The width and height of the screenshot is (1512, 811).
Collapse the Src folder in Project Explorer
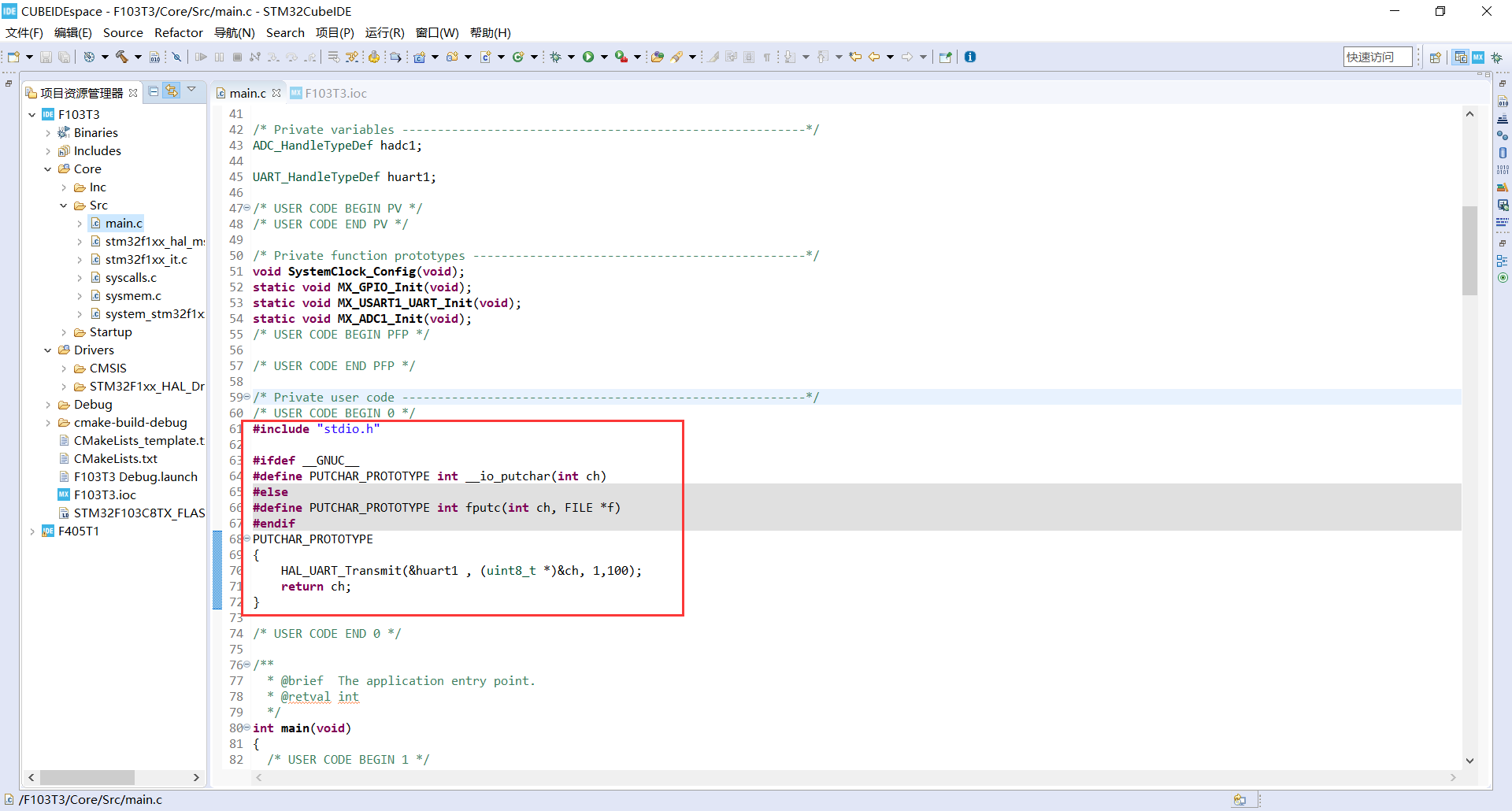pos(65,205)
